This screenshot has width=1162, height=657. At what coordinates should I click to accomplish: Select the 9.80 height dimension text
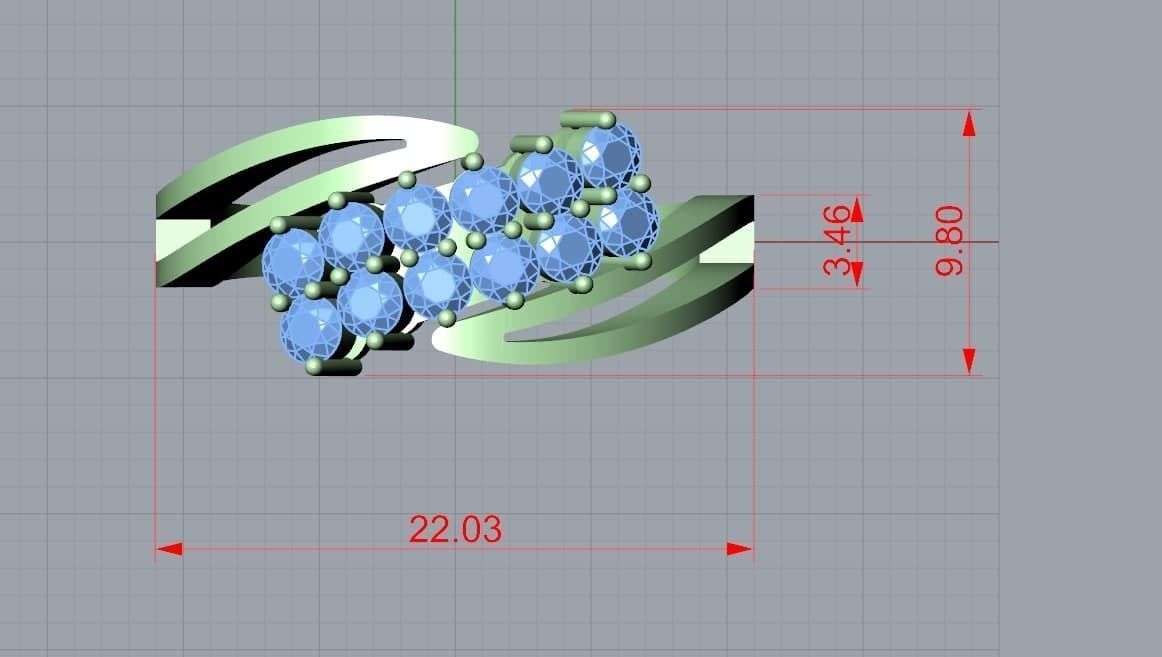click(949, 241)
